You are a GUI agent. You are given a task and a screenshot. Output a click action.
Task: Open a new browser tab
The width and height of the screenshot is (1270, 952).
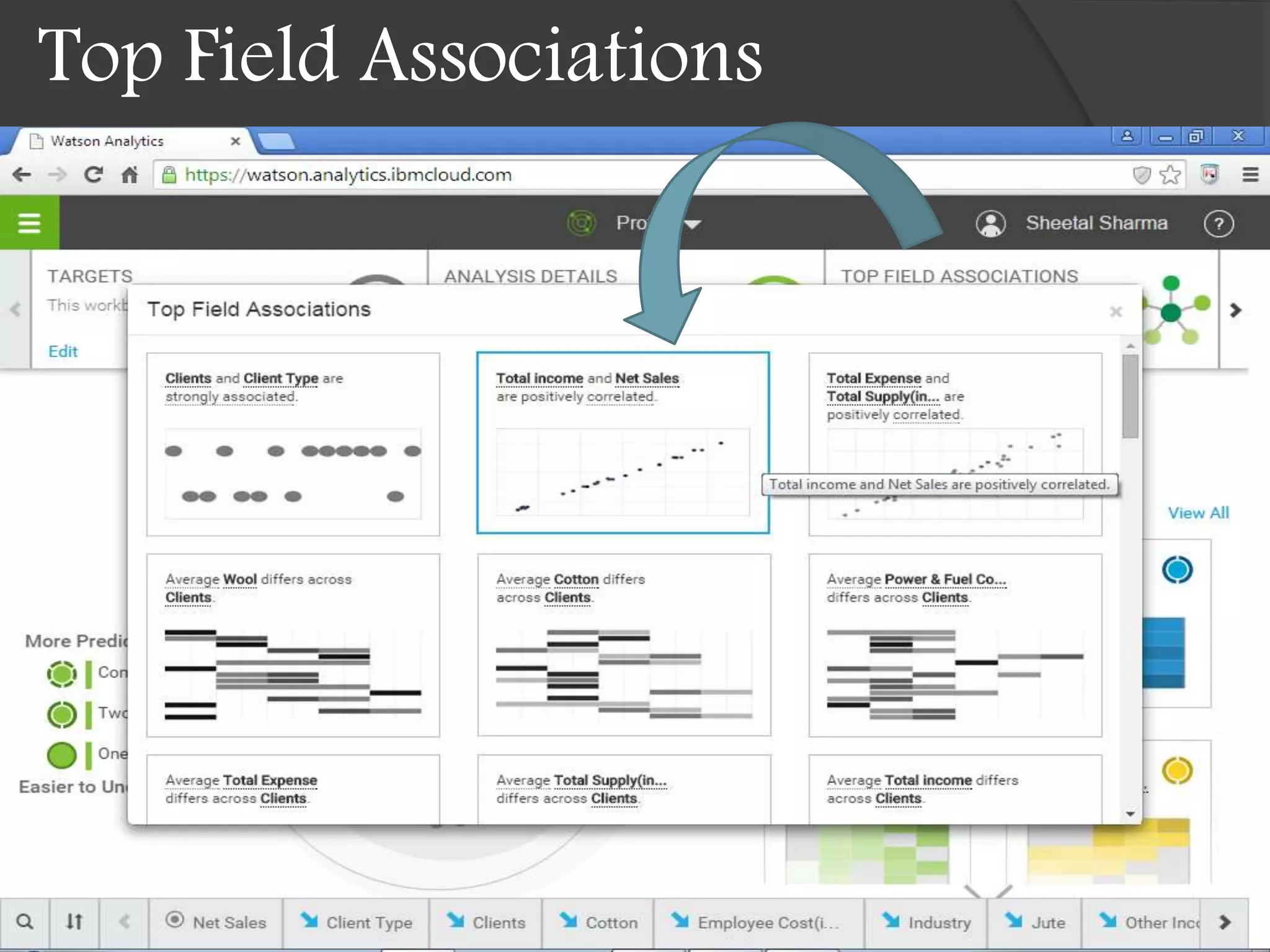click(x=277, y=142)
